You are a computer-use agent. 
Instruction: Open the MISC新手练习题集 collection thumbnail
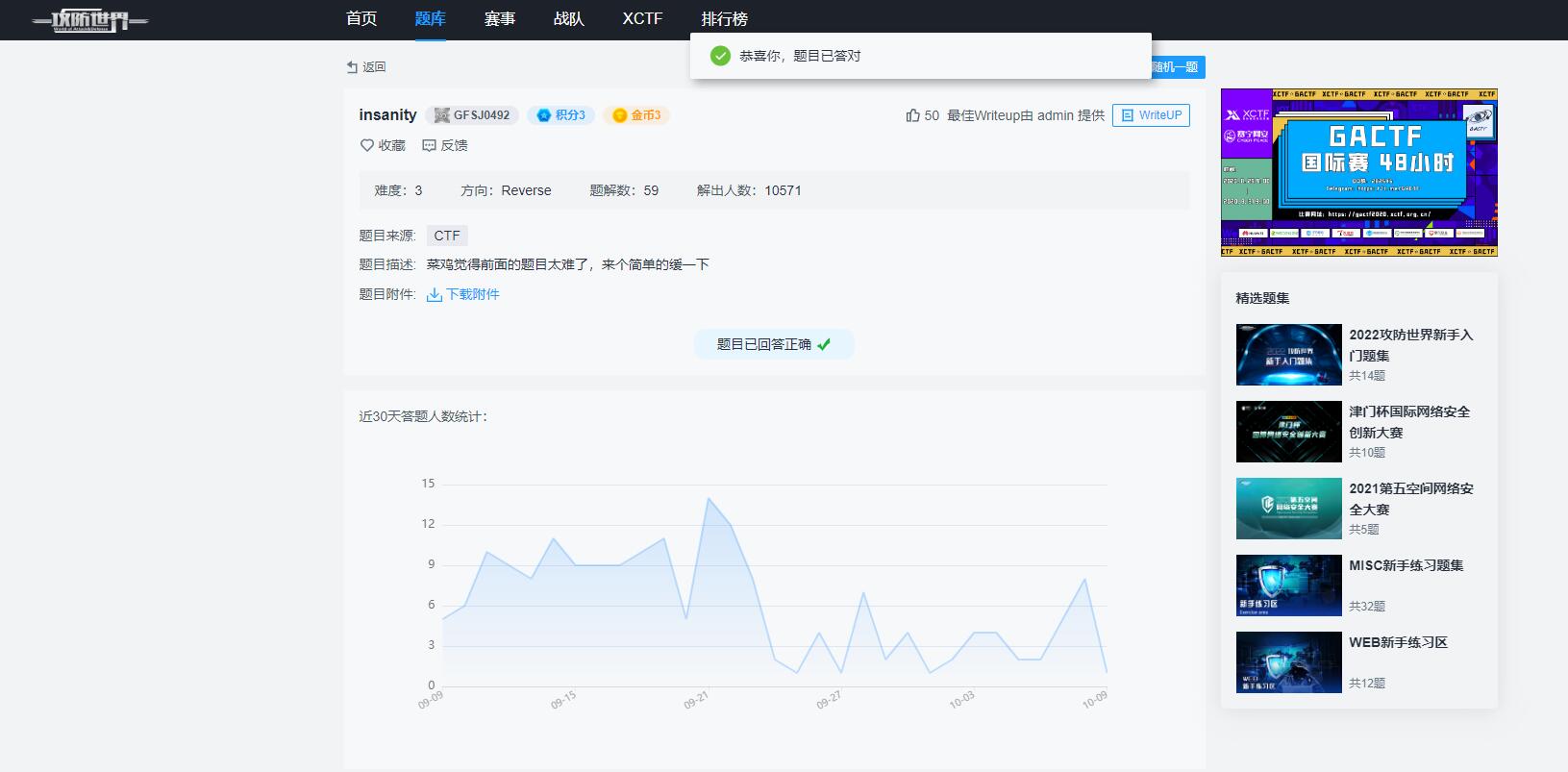(1289, 585)
